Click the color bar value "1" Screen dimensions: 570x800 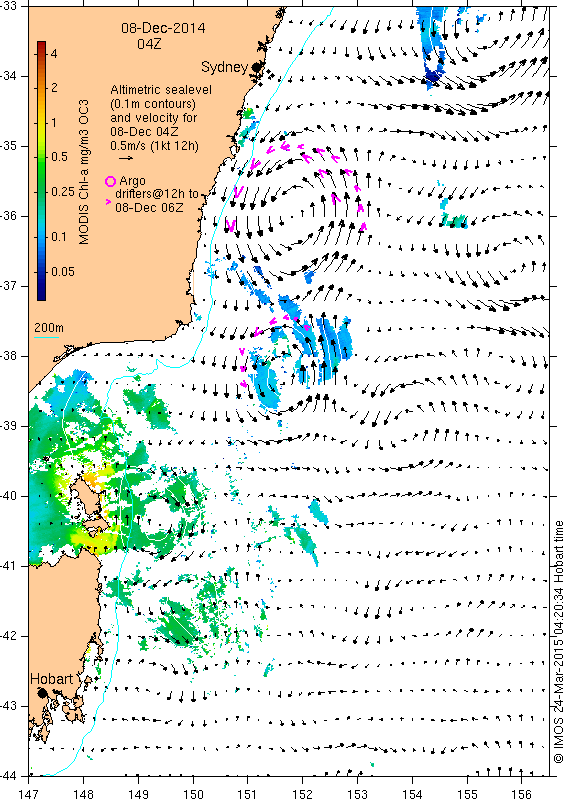click(x=54, y=122)
